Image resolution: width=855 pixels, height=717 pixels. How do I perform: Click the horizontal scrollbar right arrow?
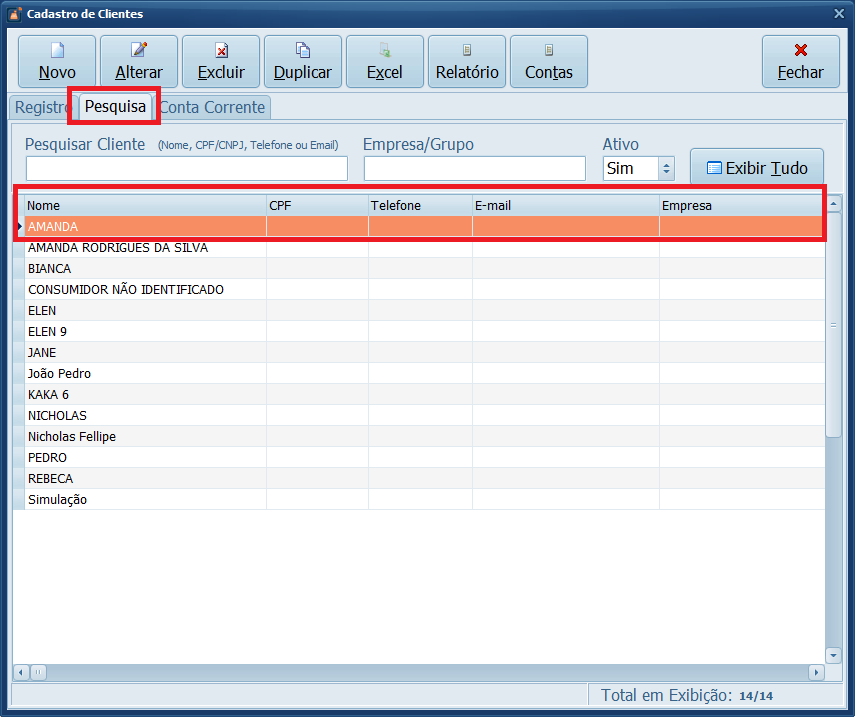(816, 673)
